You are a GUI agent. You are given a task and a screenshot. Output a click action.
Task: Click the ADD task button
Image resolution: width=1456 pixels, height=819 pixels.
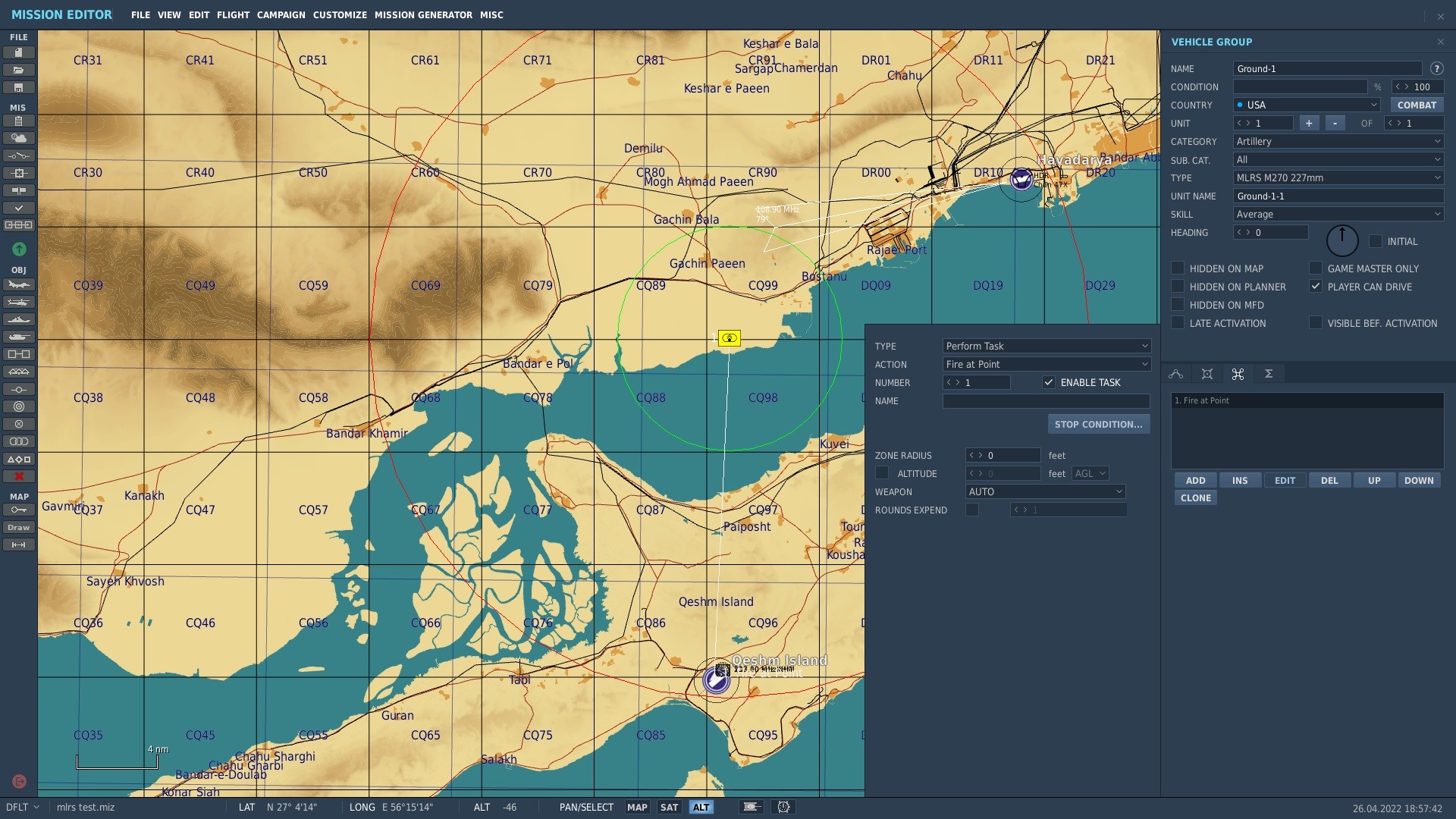coord(1195,480)
